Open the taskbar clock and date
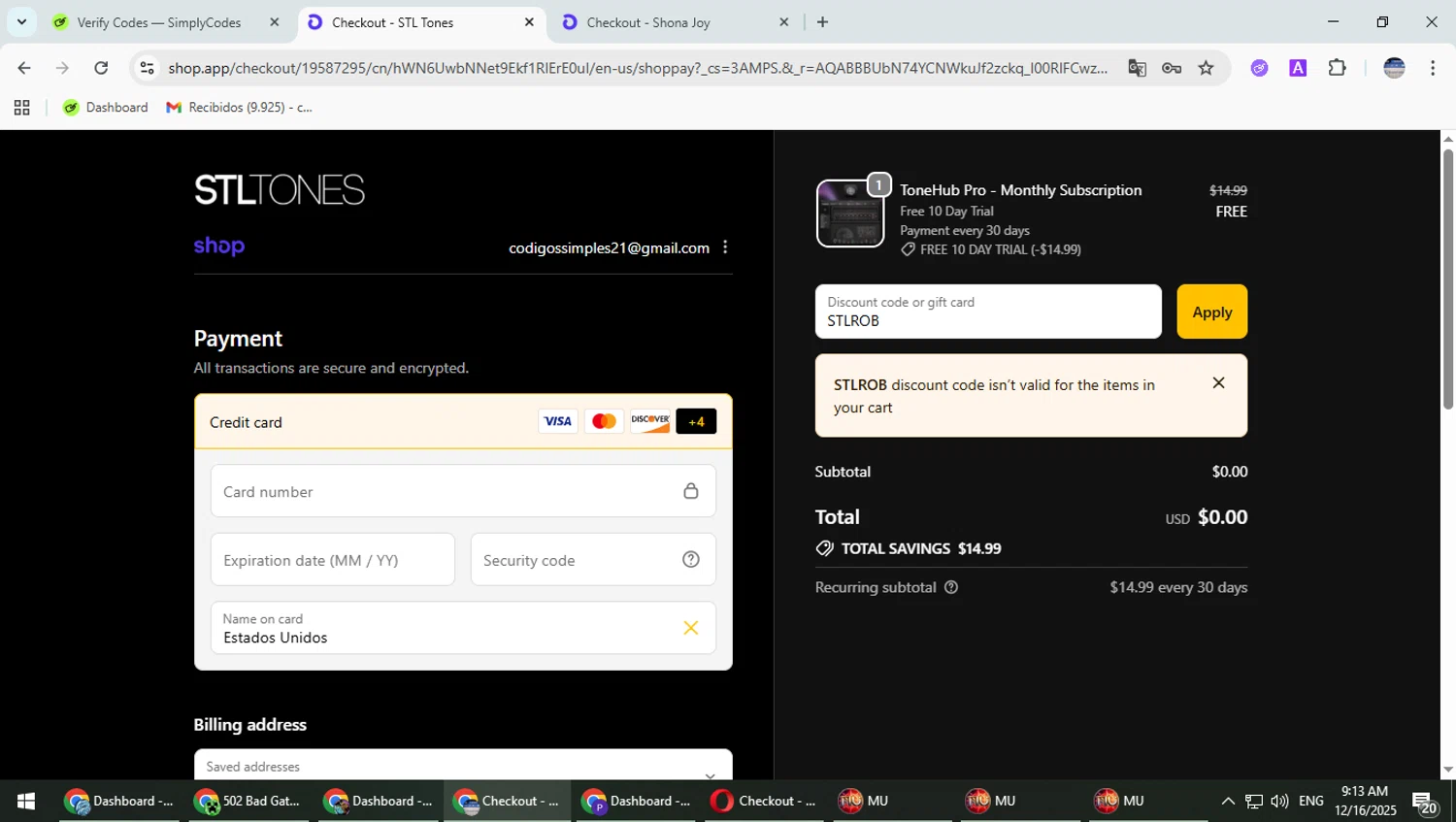The height and width of the screenshot is (822, 1456). [x=1365, y=801]
